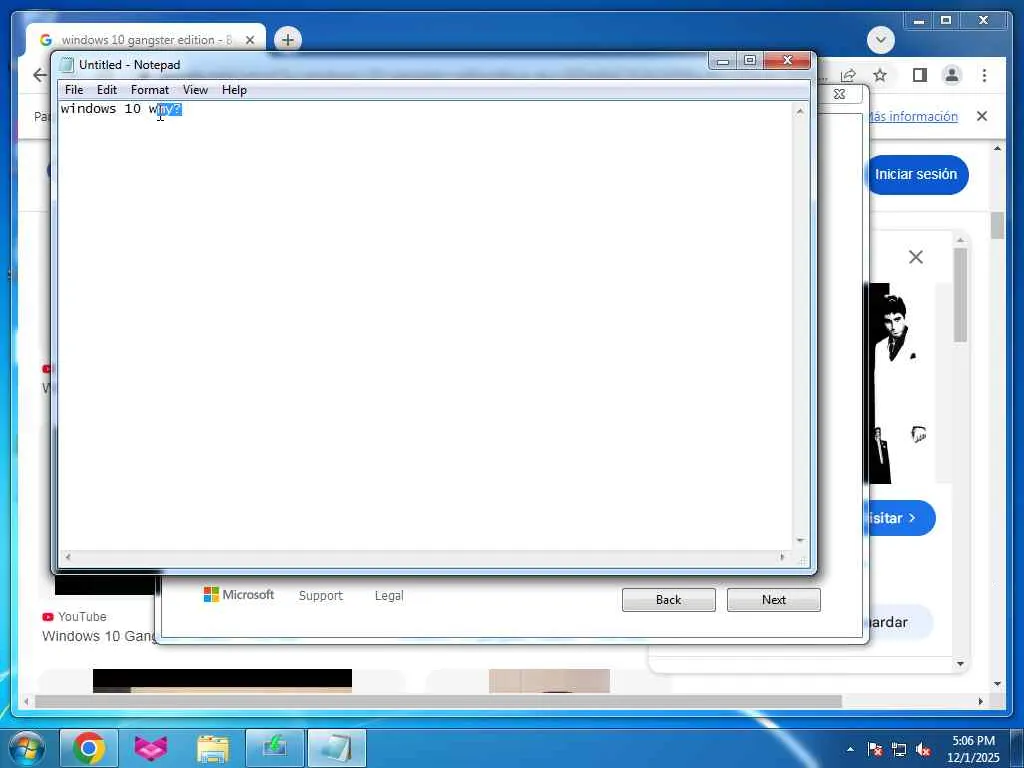Viewport: 1024px width, 768px height.
Task: Show hidden tray icons arrow
Action: 850,749
